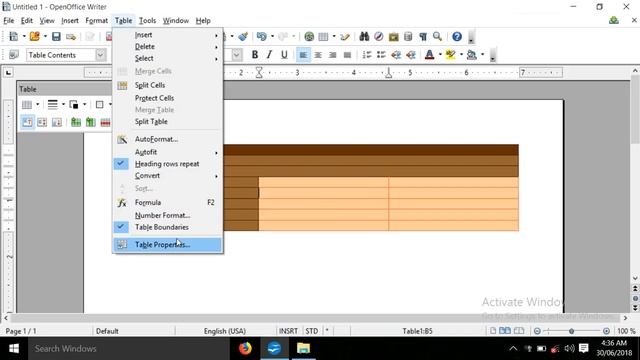Click Insert Row icon in Table toolbar
Screen dimensions: 640x360
pos(76,122)
